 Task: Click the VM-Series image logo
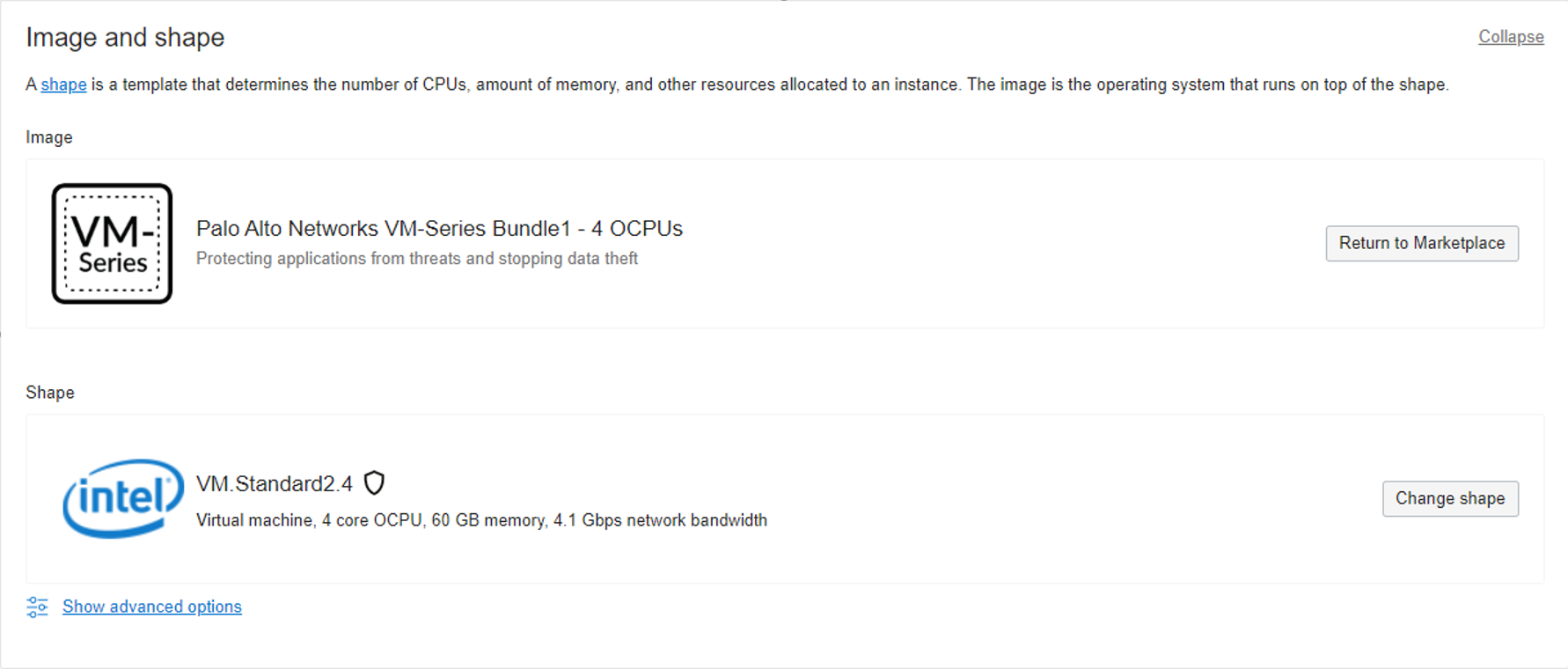coord(112,244)
